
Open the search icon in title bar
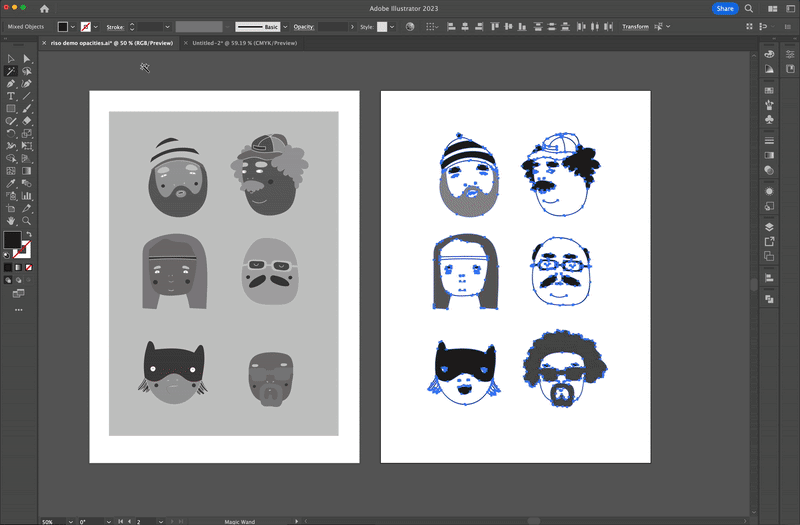click(x=748, y=9)
